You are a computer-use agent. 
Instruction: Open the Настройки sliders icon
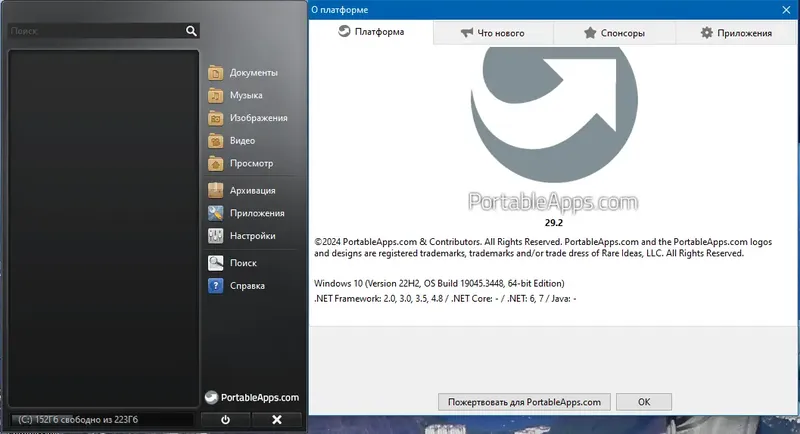click(x=215, y=236)
